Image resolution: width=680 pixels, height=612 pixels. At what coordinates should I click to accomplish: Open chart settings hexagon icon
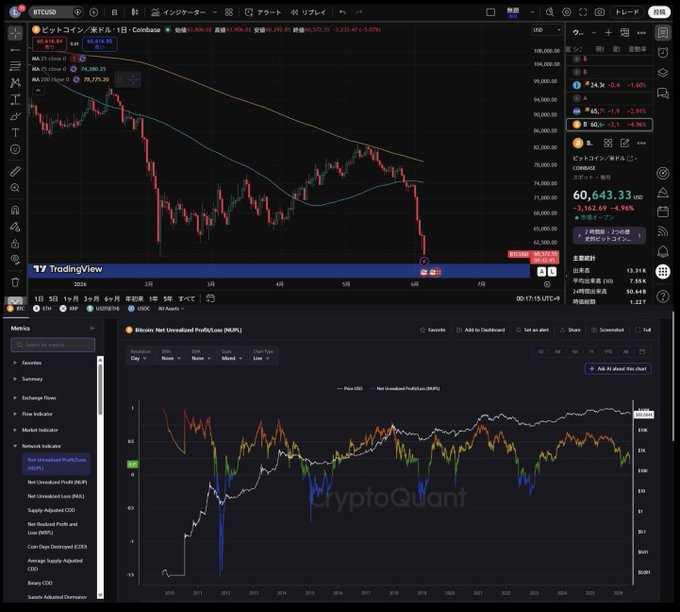coord(566,12)
